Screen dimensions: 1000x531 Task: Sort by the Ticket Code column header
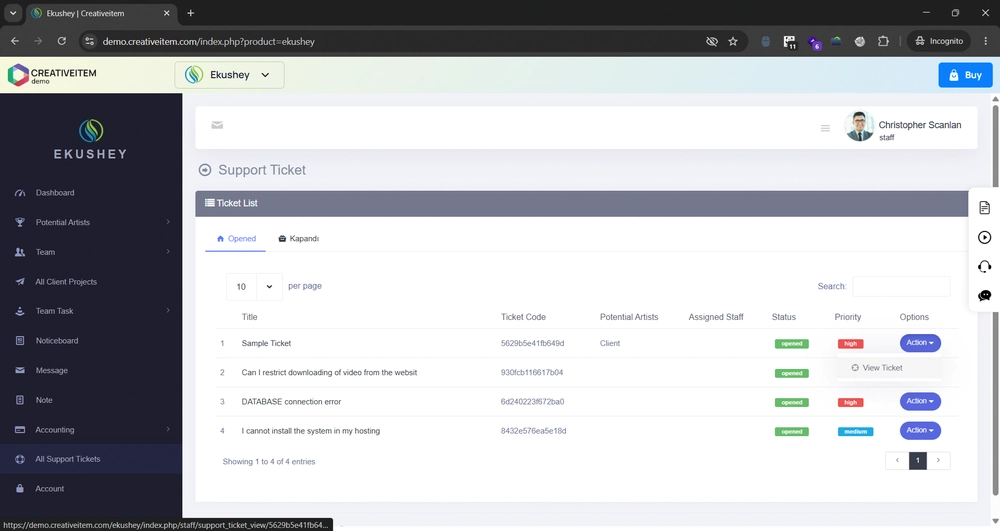(523, 317)
